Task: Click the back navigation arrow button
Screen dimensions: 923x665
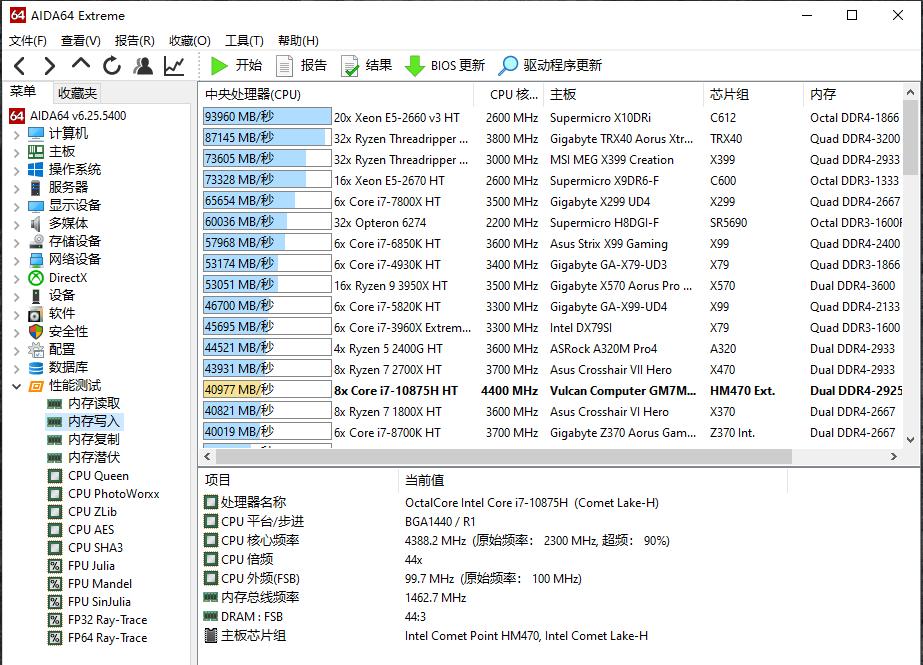Action: click(20, 68)
